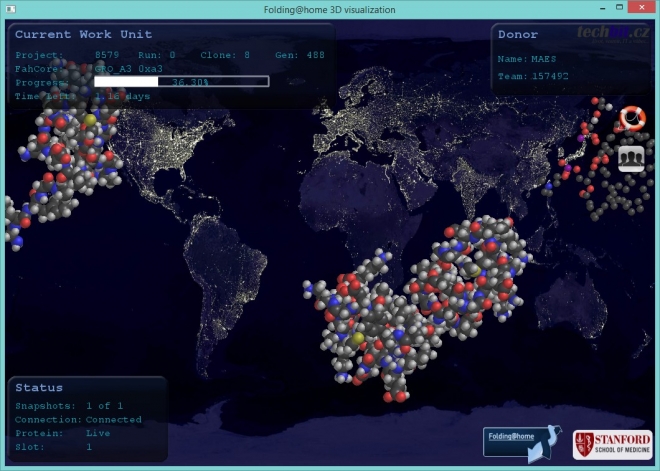660x471 pixels.
Task: Click the 36.30% progress bar
Action: 181,82
